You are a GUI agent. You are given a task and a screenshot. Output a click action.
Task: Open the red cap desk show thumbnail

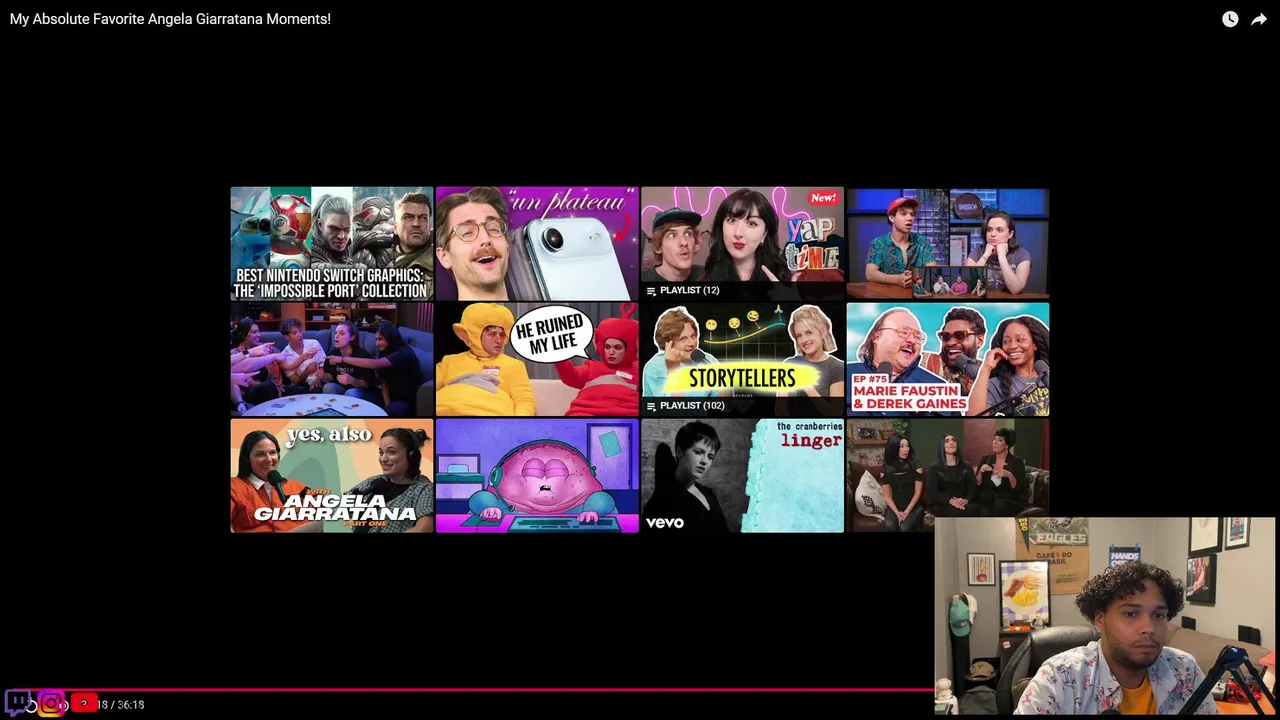point(948,243)
